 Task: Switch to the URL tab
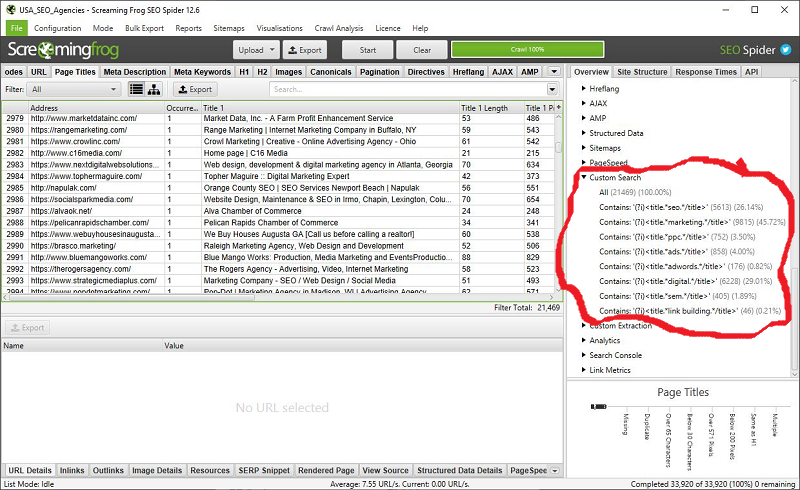tap(39, 72)
